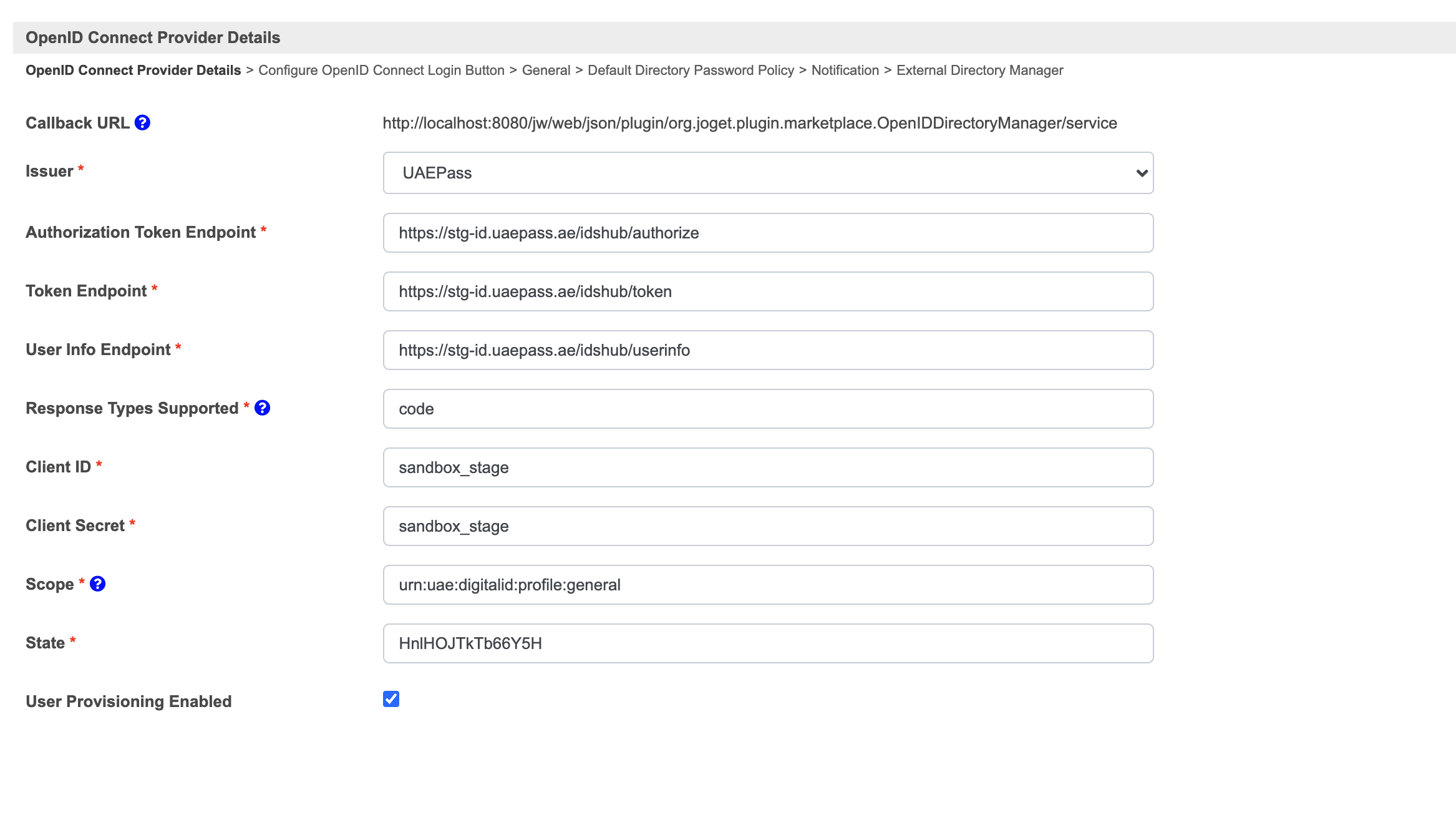Image resolution: width=1456 pixels, height=820 pixels.
Task: Click the Response Types Supported help icon
Action: point(263,408)
